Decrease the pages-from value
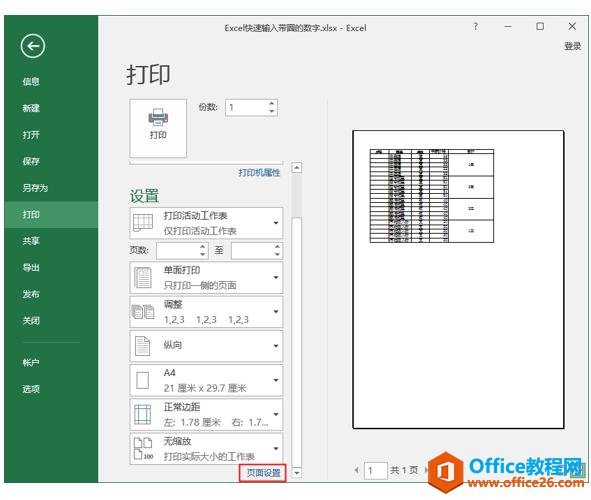Viewport: 591px width, 500px height. (203, 255)
